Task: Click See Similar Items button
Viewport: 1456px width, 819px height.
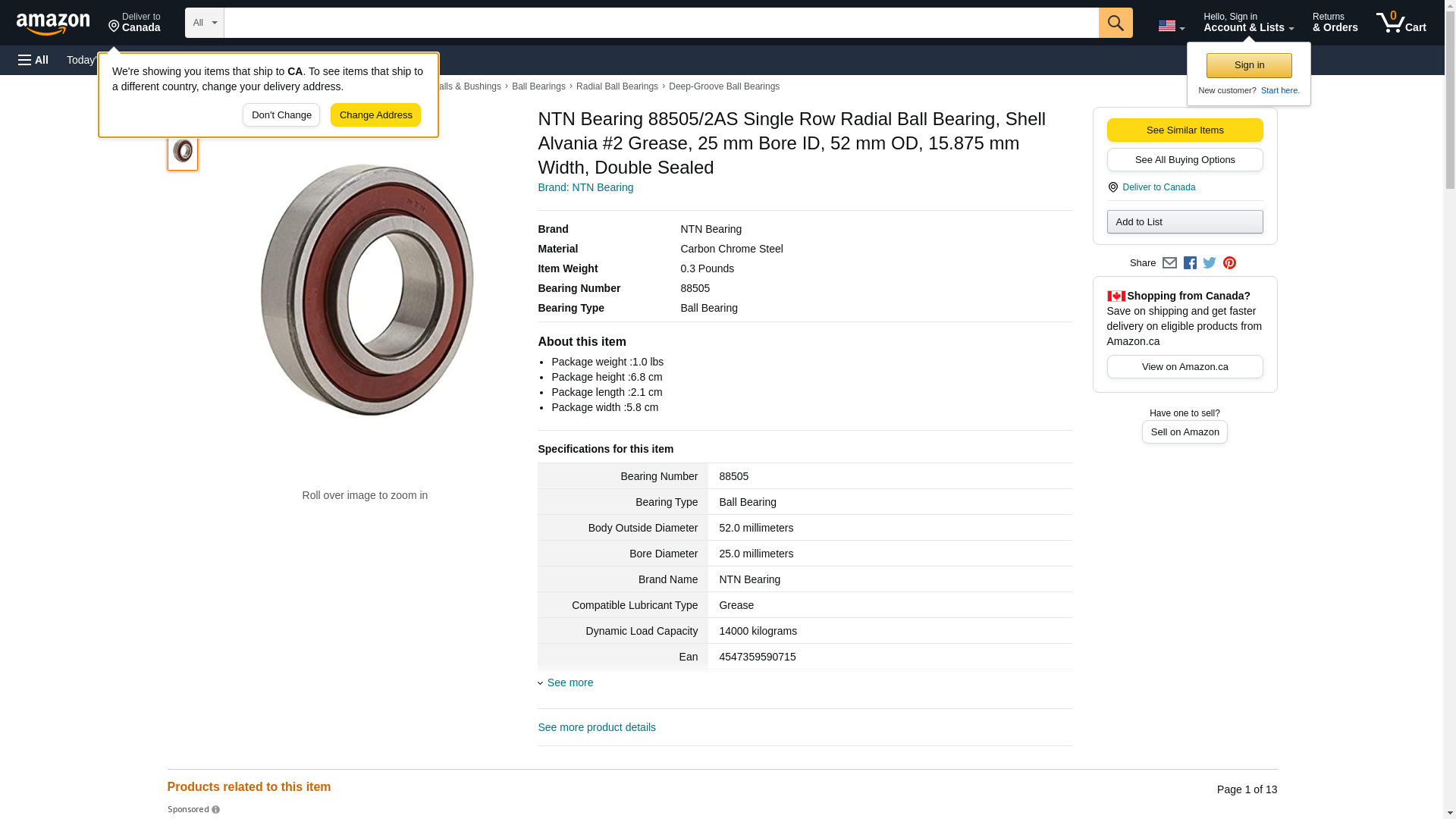Action: pyautogui.click(x=1185, y=130)
